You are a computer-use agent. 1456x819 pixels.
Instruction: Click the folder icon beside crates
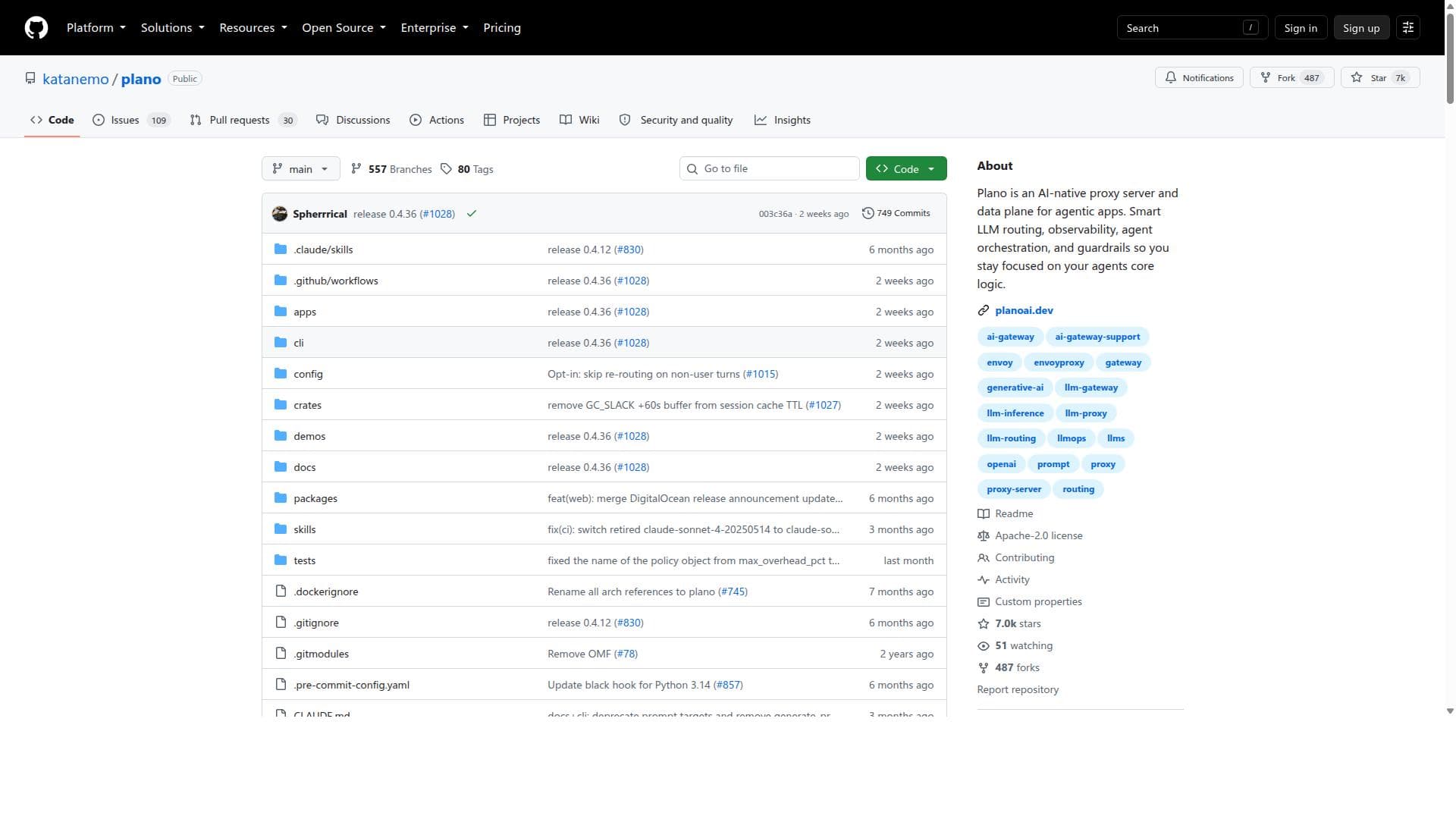click(x=281, y=405)
